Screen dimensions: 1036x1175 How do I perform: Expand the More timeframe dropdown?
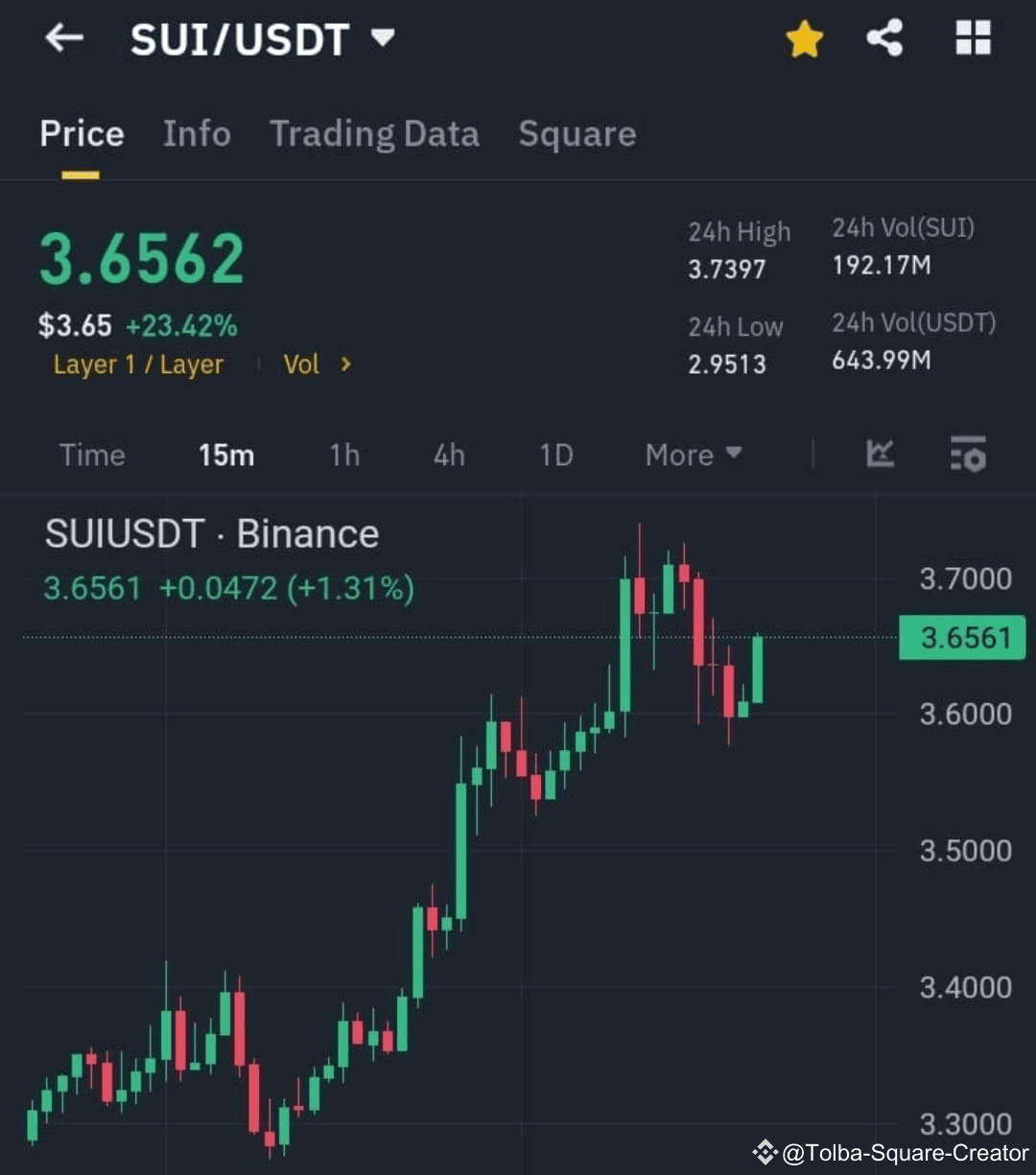click(x=693, y=456)
